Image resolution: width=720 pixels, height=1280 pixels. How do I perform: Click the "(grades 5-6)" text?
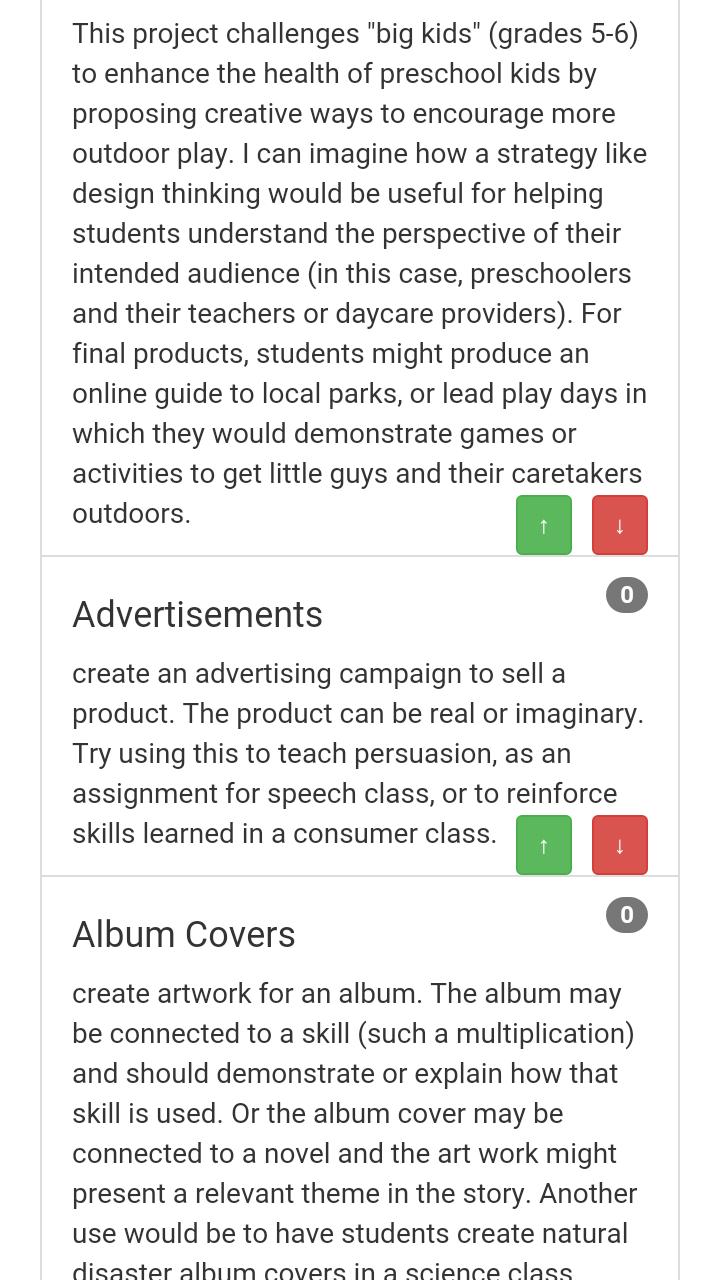(563, 34)
